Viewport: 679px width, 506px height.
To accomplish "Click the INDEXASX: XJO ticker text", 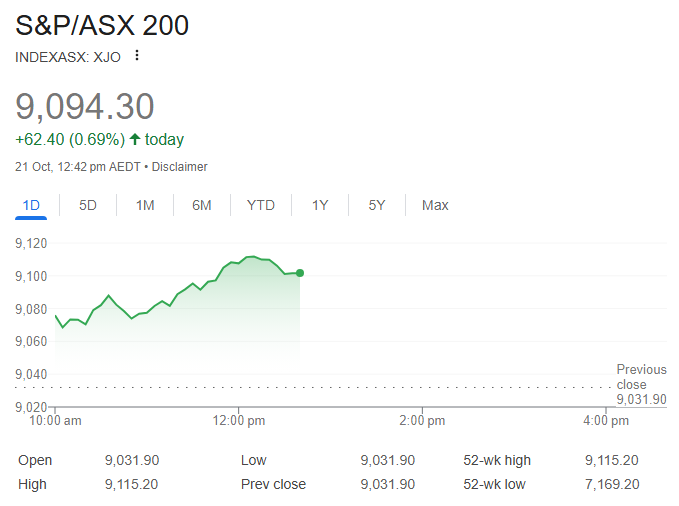I will coord(68,57).
